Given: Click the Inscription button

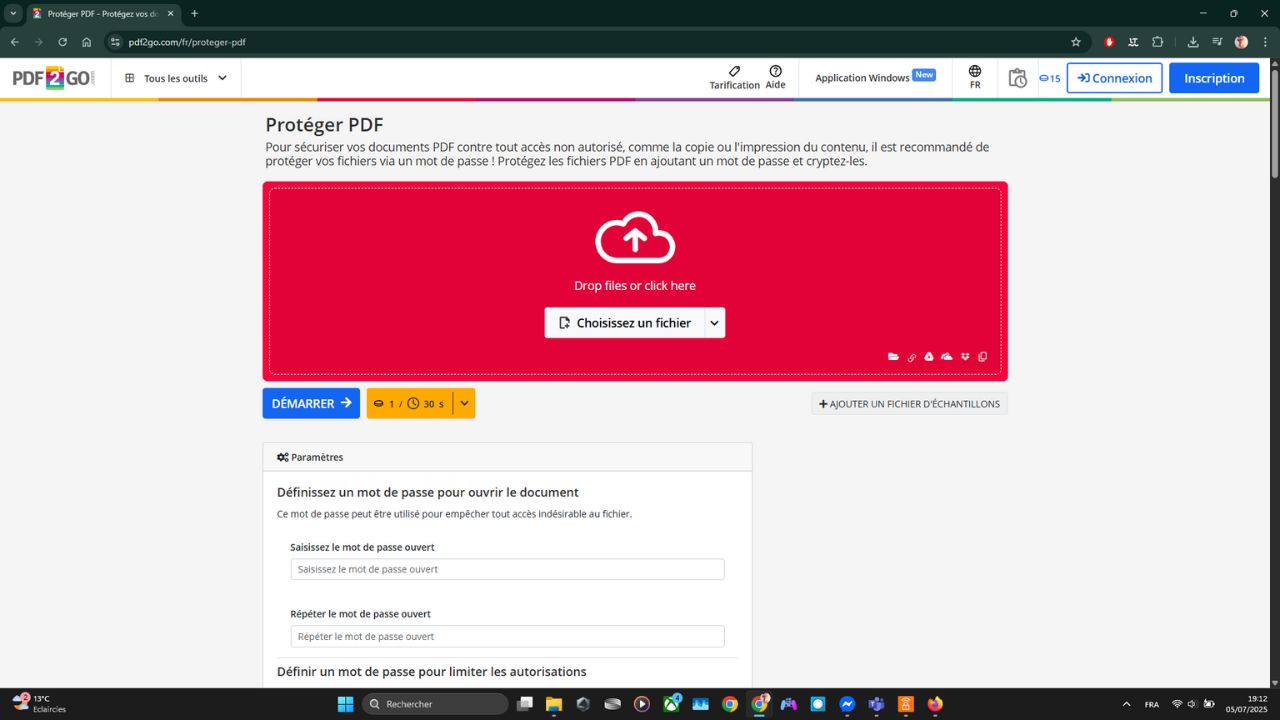Looking at the screenshot, I should pos(1213,77).
